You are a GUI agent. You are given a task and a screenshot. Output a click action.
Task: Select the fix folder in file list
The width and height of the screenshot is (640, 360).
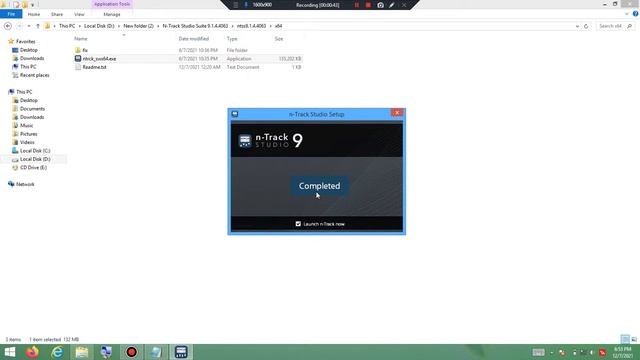point(85,50)
